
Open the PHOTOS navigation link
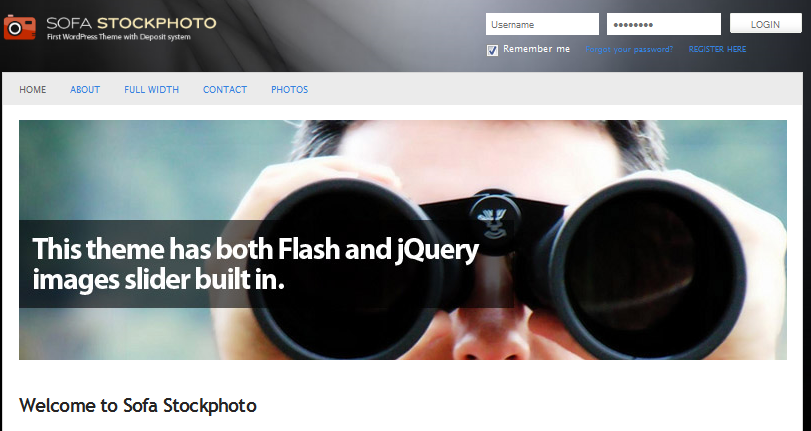pos(290,90)
